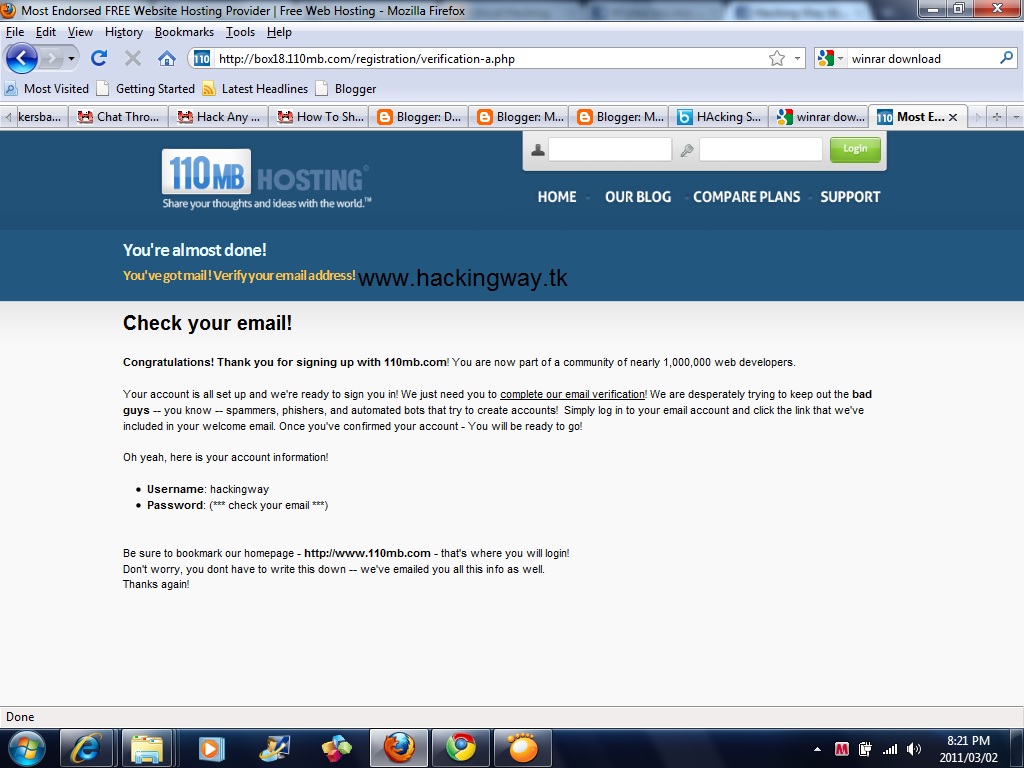Go to the Firefox home page icon
The height and width of the screenshot is (768, 1024).
167,59
